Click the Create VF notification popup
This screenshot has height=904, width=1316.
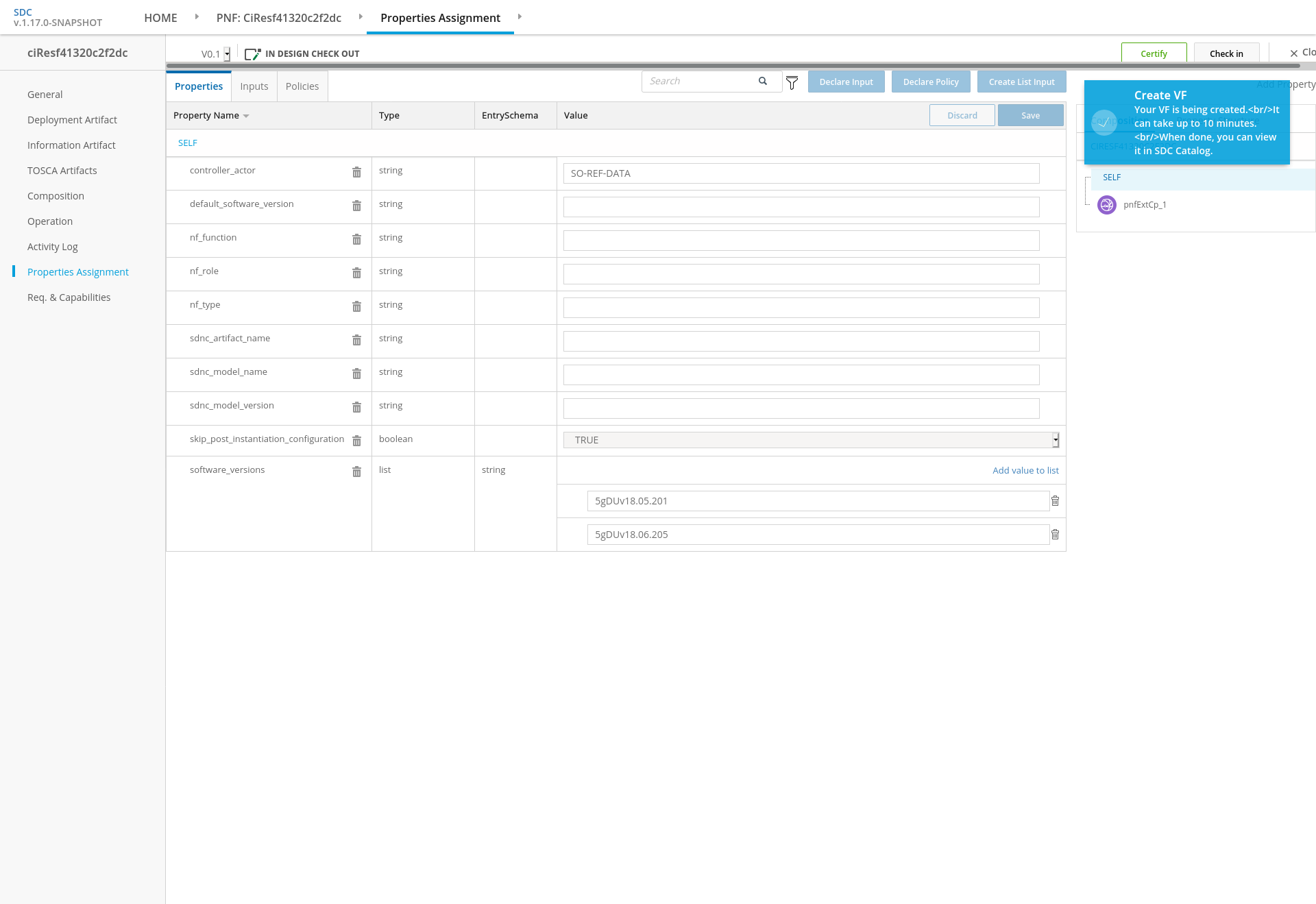1186,123
